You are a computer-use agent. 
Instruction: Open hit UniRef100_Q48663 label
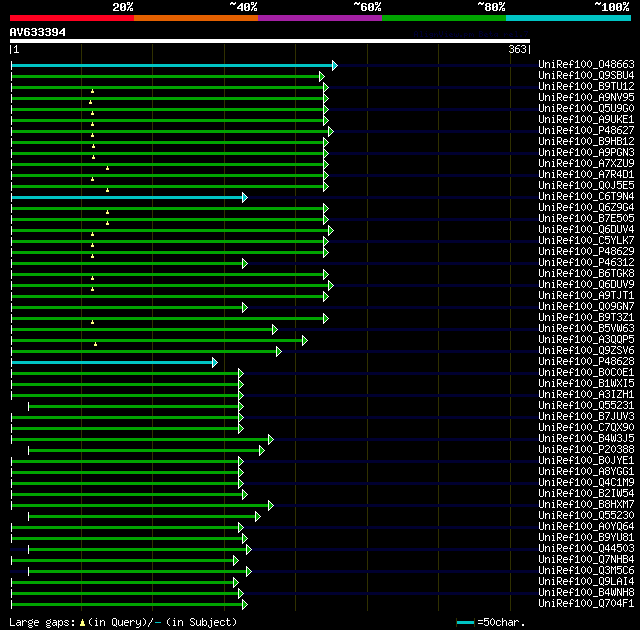586,64
